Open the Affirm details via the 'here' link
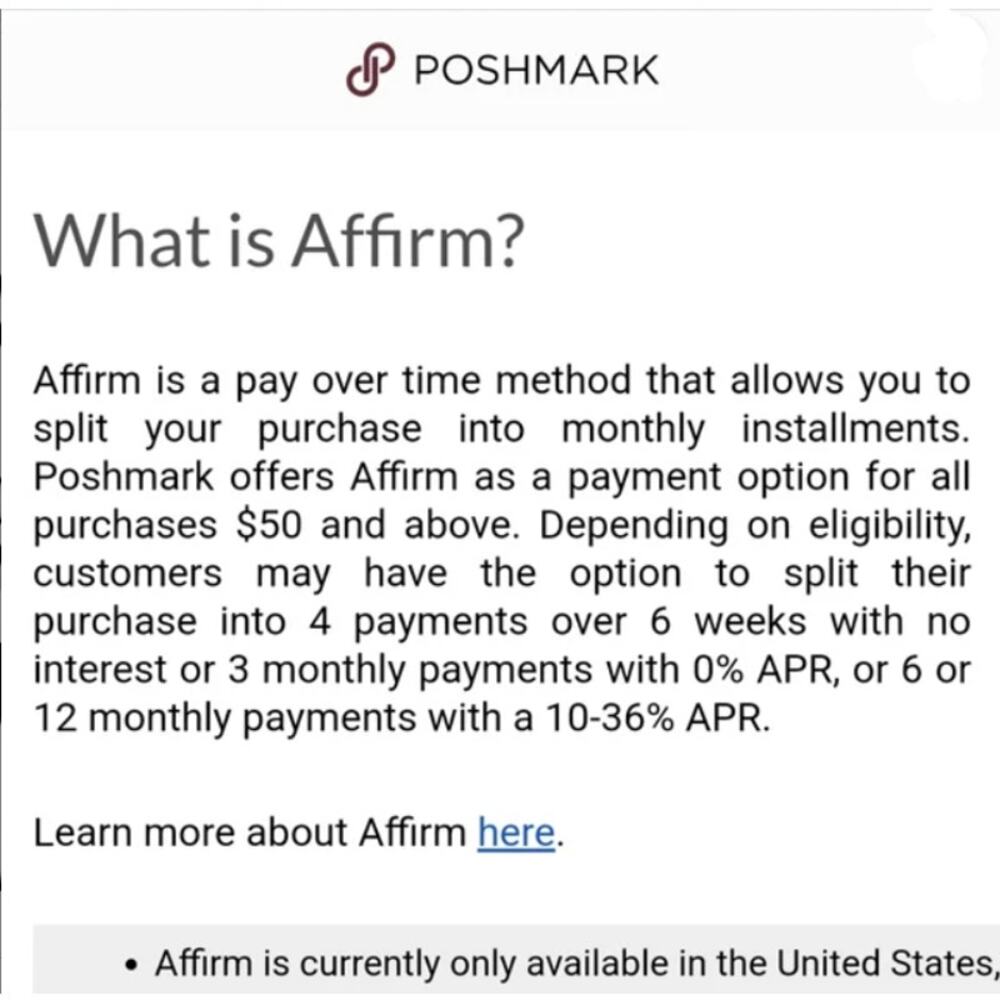The width and height of the screenshot is (1000, 1000). 517,831
